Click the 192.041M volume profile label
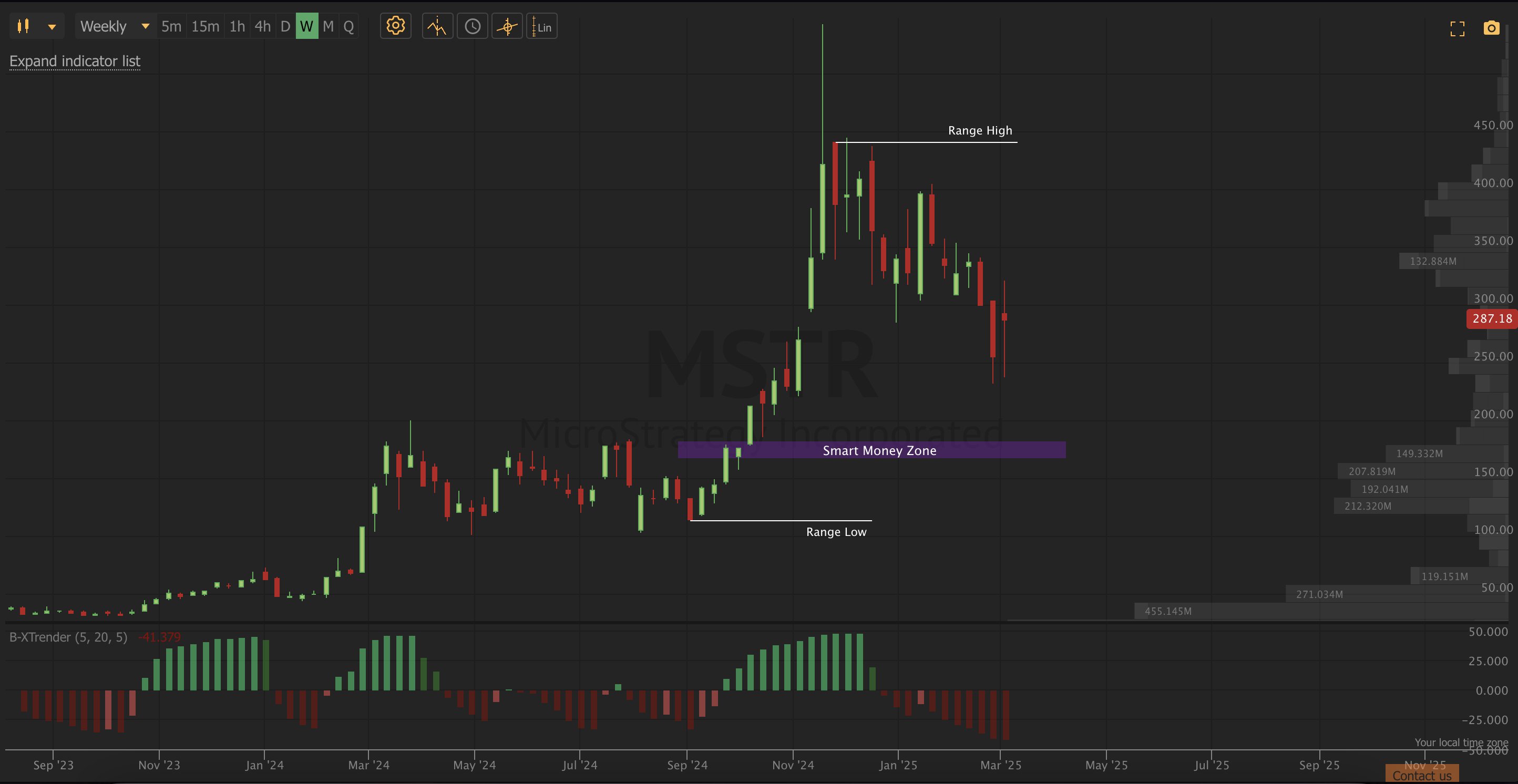1518x784 pixels. (x=1385, y=490)
